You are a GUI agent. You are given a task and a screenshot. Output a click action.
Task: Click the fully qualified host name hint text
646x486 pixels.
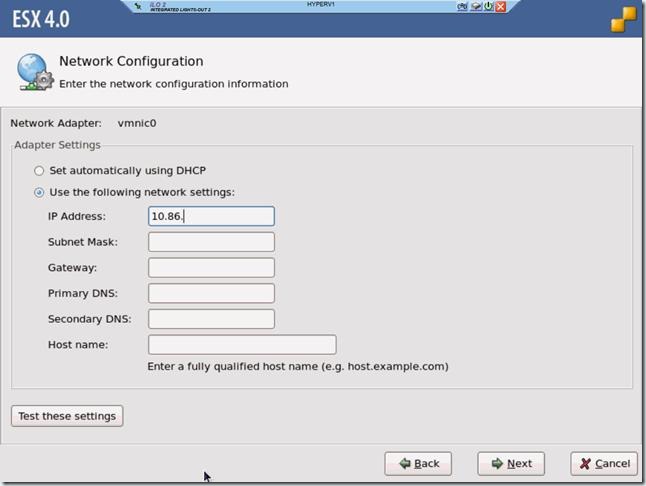[298, 367]
